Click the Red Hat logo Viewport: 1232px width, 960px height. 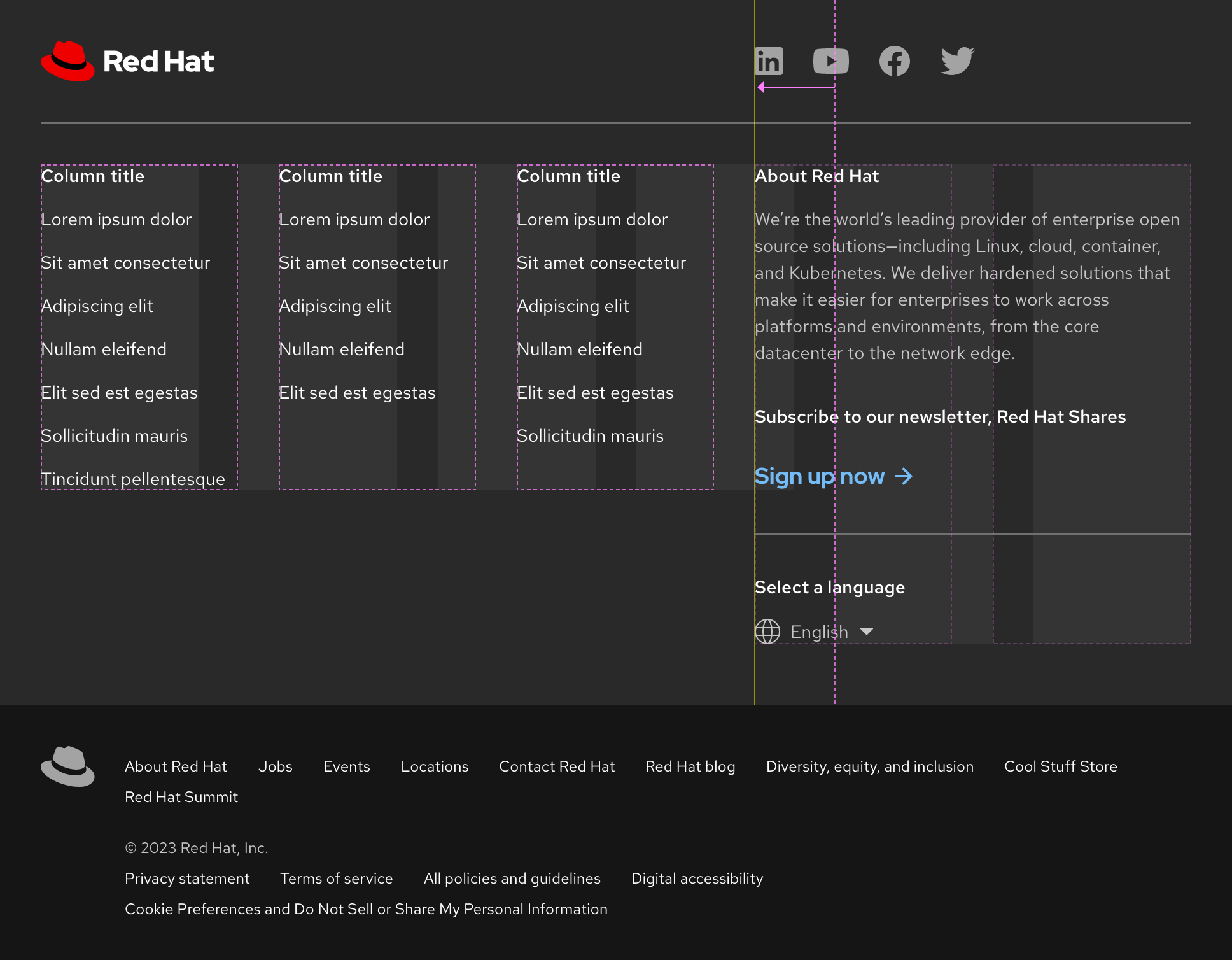pos(127,61)
